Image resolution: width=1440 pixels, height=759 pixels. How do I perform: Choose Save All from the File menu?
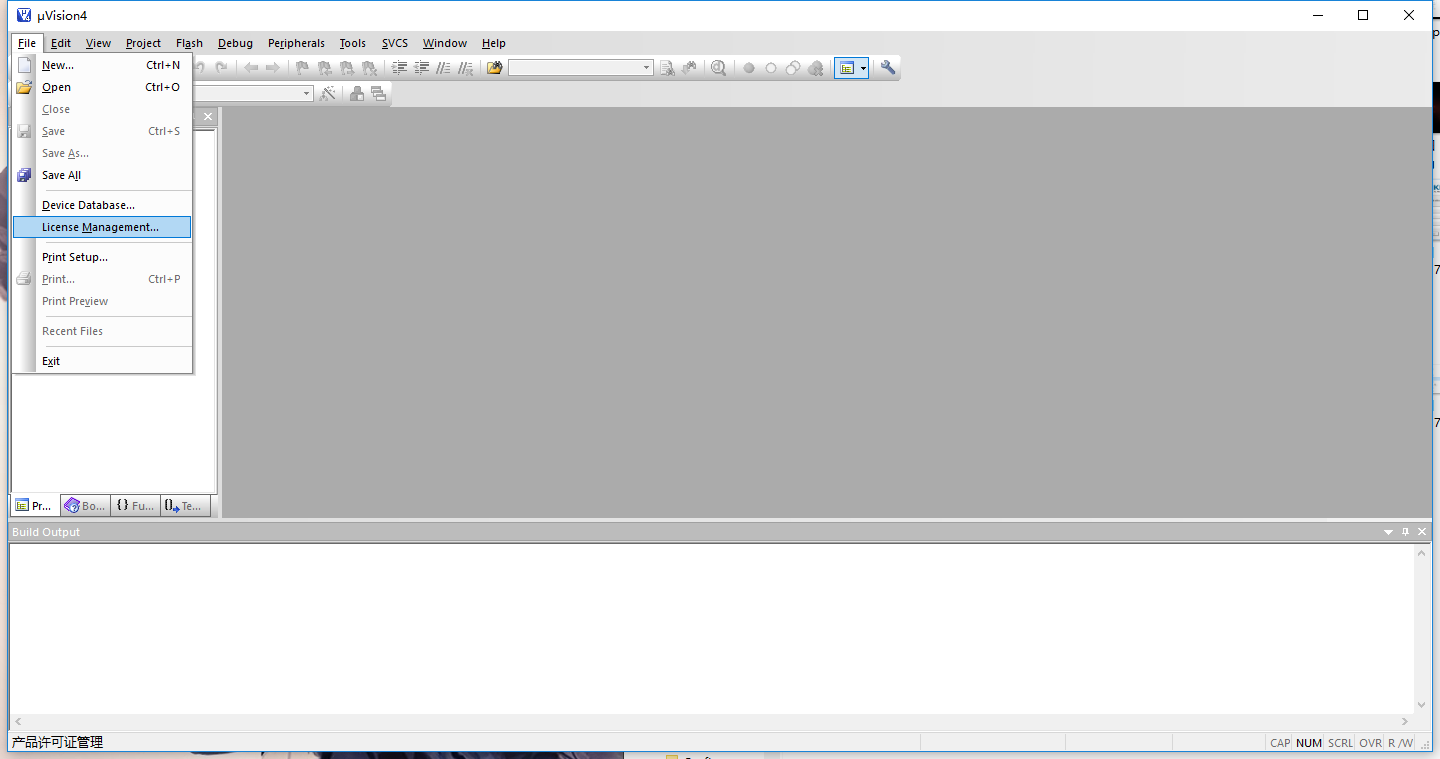click(102, 175)
